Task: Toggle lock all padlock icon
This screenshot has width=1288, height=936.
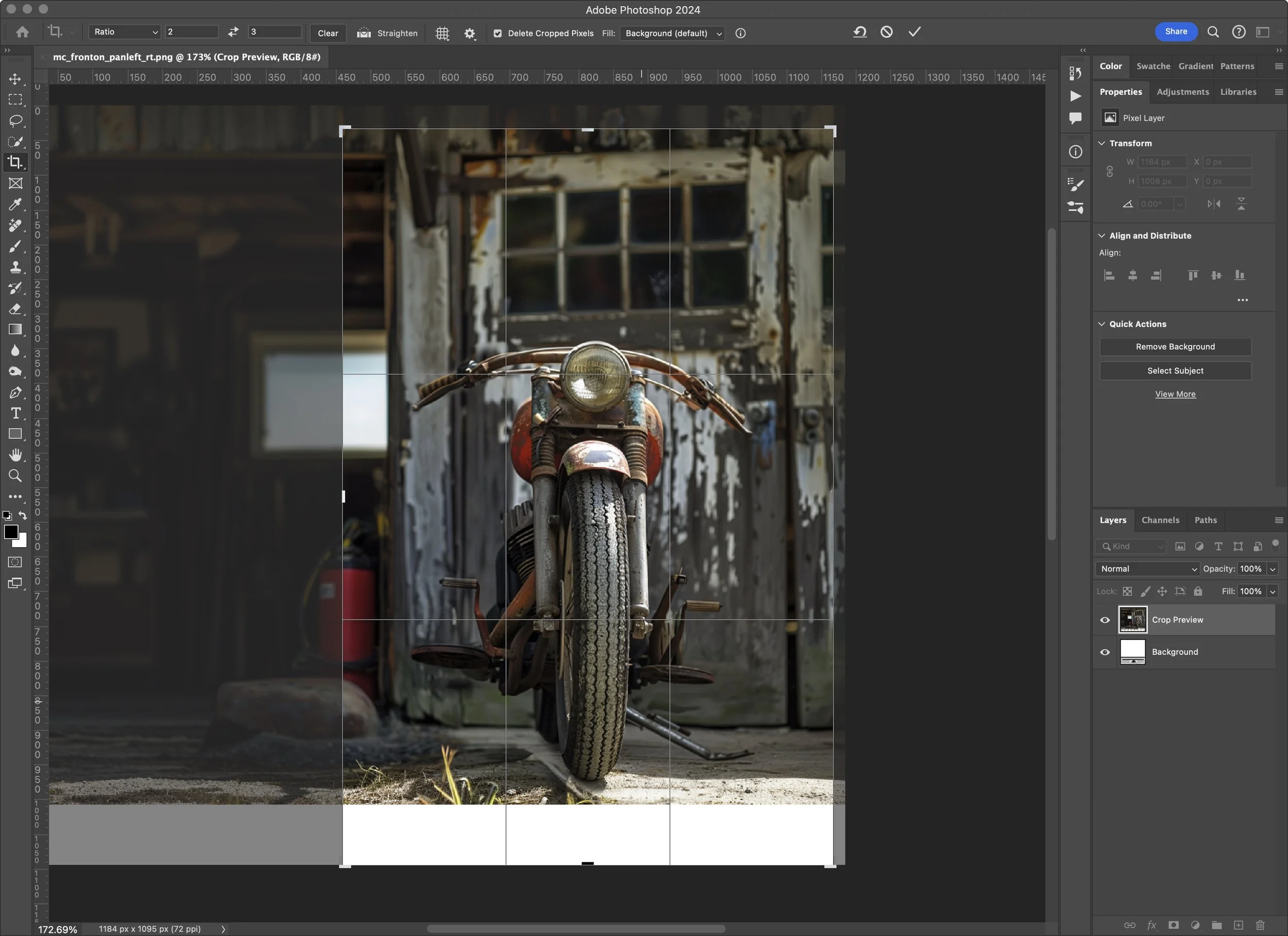Action: tap(1198, 592)
